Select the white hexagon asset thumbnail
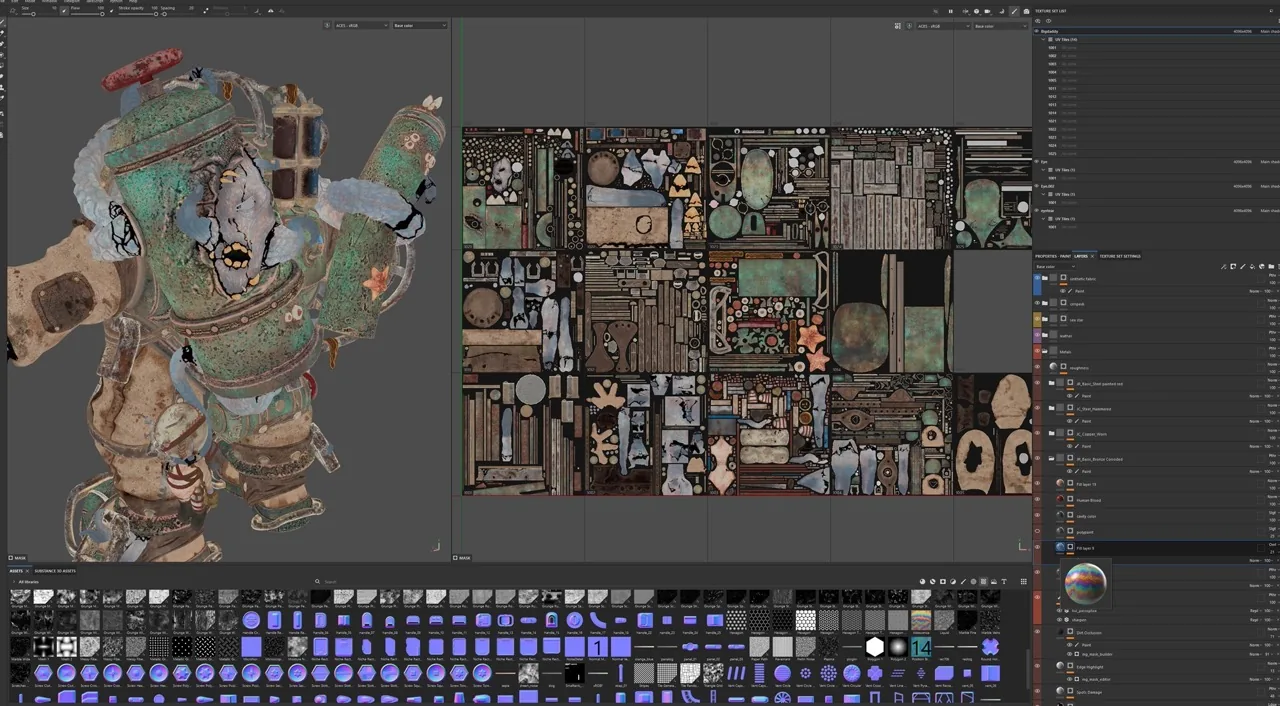Viewport: 1280px width, 706px height. 875,648
